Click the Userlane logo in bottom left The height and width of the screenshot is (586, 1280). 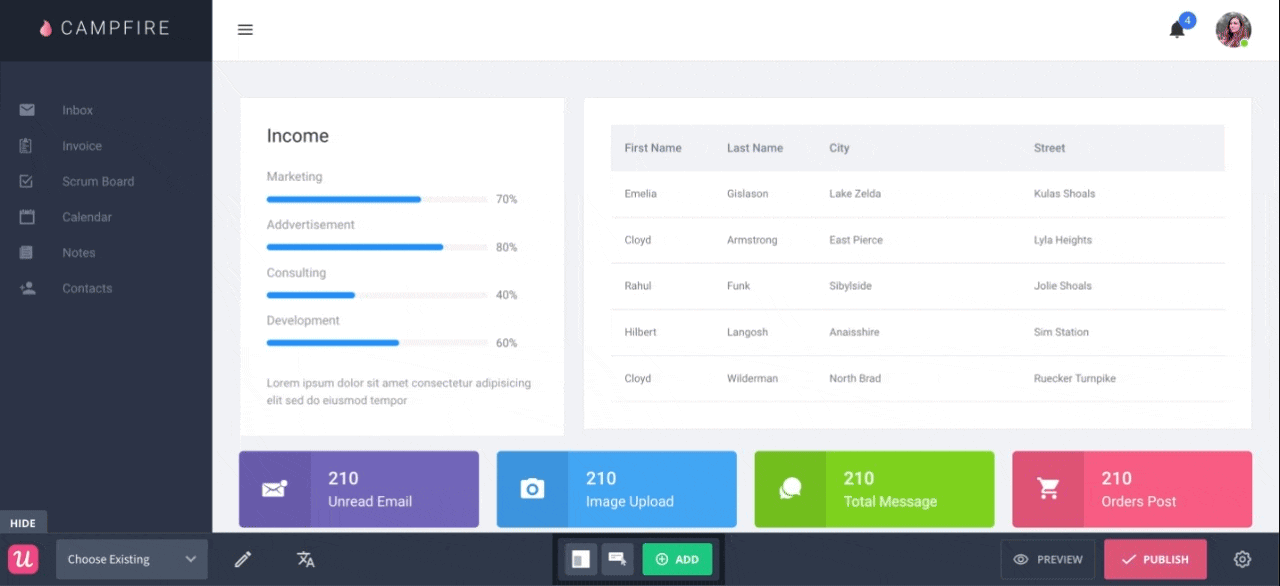click(x=23, y=559)
